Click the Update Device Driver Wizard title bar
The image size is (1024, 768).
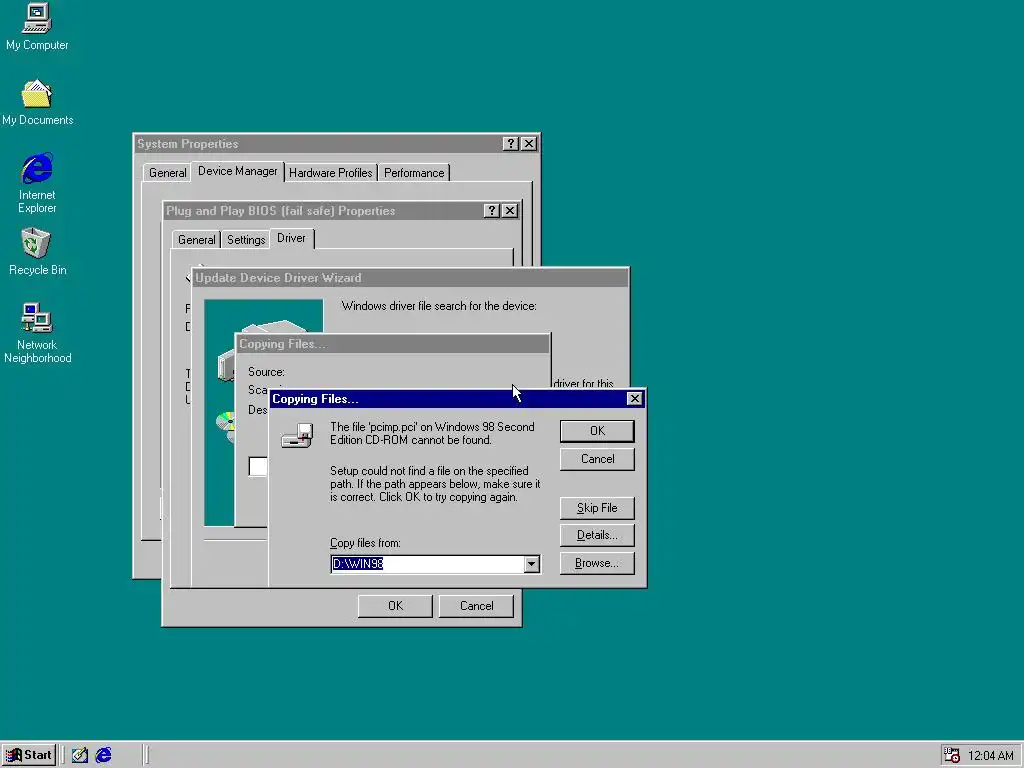tap(410, 278)
